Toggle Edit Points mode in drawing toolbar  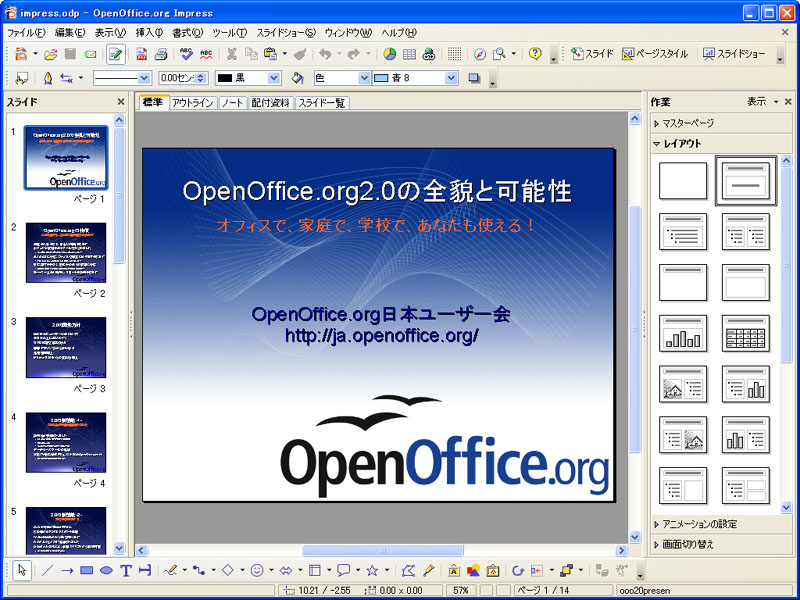[408, 570]
